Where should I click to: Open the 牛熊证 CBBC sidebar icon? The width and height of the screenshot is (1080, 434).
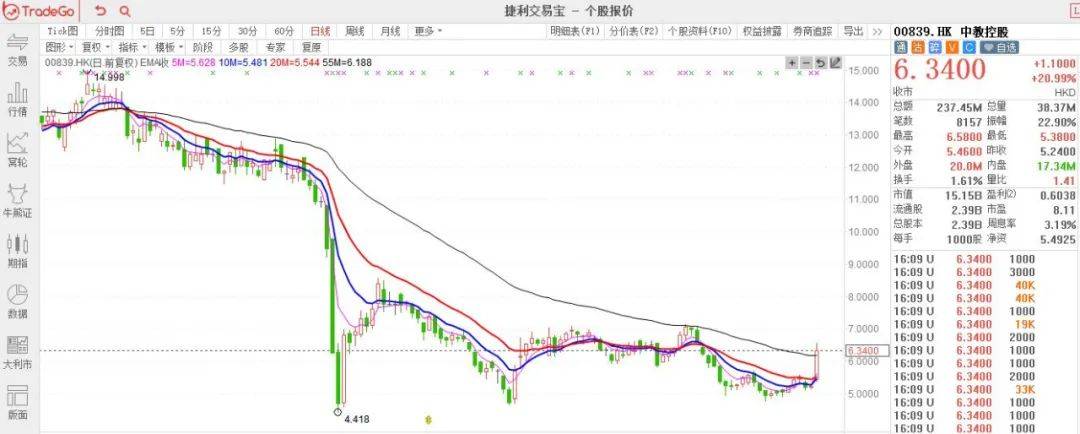coord(17,201)
